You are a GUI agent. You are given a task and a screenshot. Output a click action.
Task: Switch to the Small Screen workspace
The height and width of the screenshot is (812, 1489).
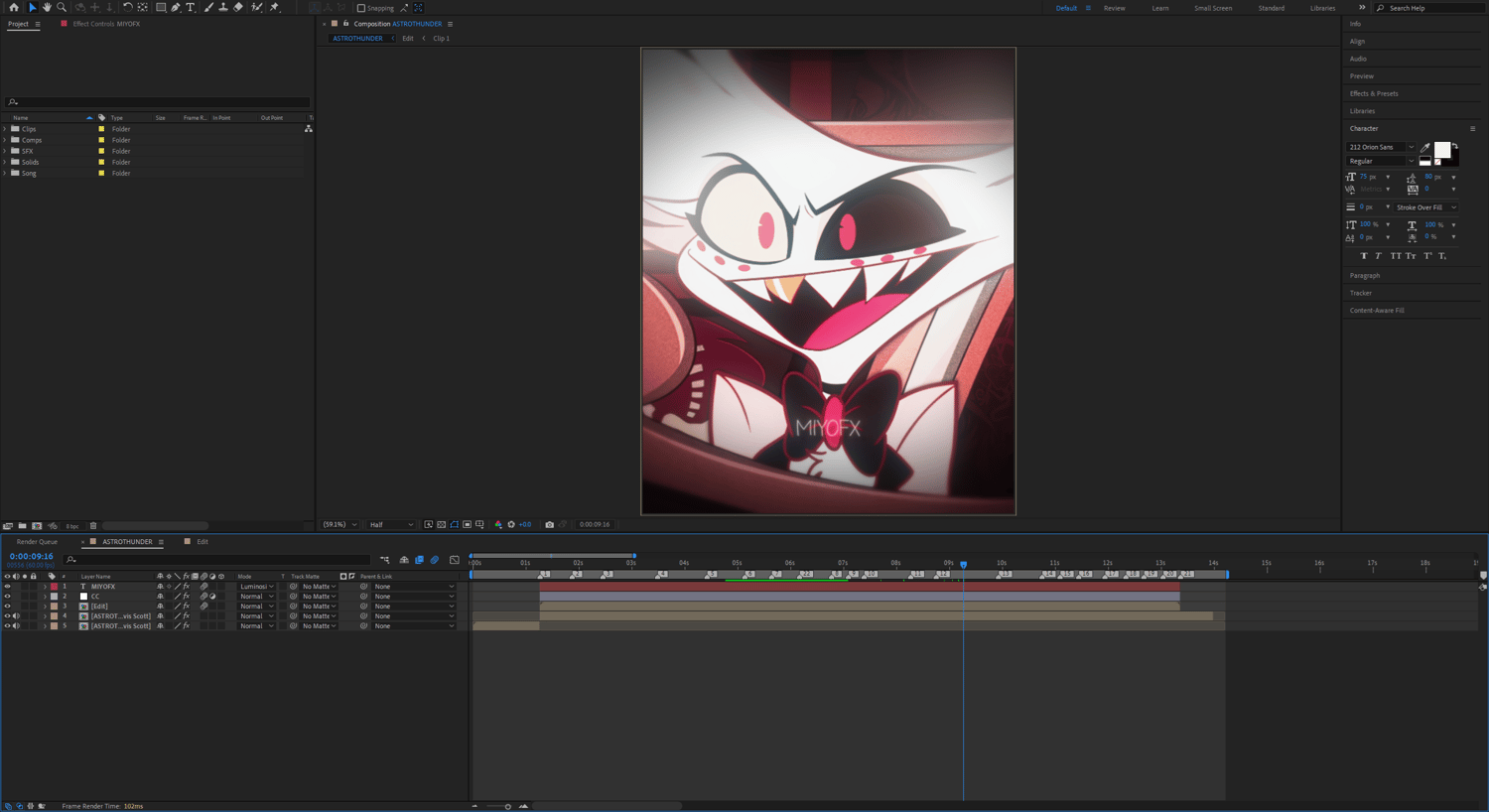click(1213, 8)
